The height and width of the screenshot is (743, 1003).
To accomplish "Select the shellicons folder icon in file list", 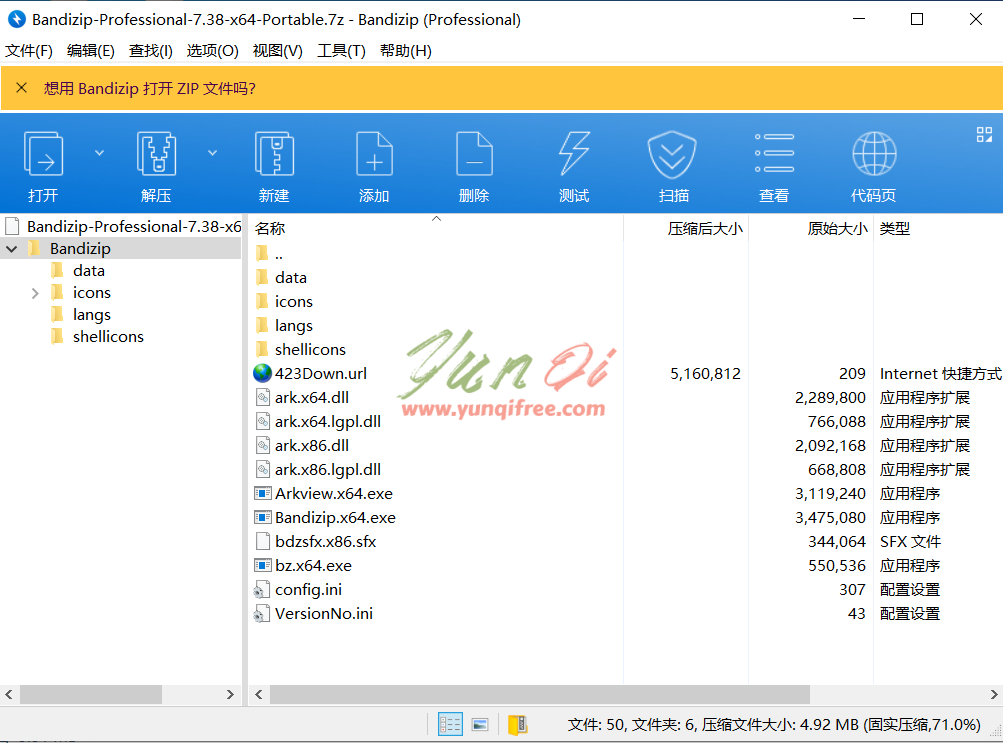I will pos(262,349).
